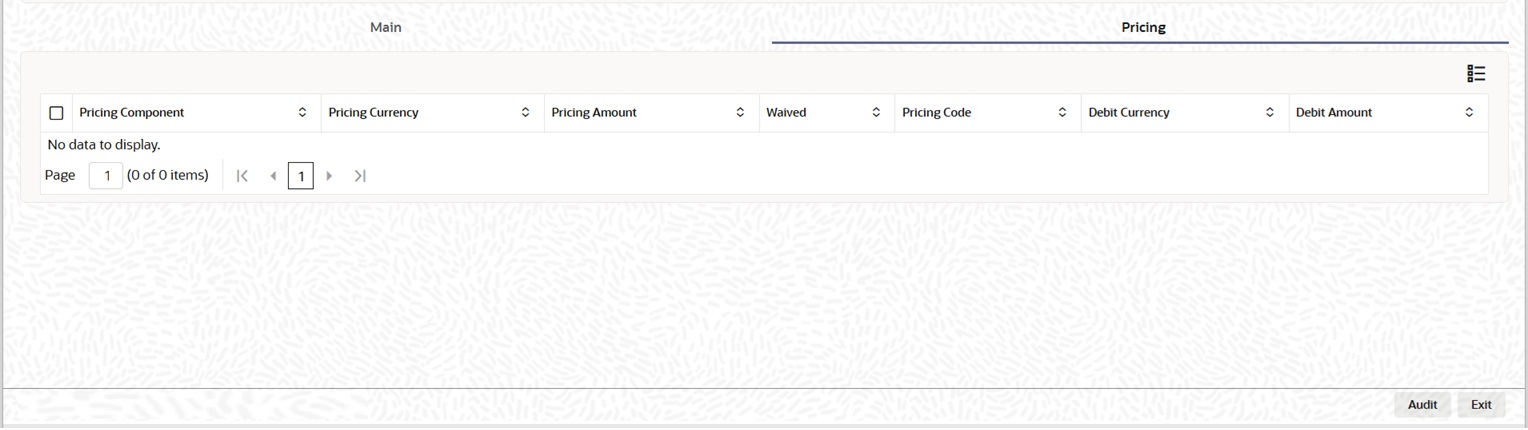Image resolution: width=1528 pixels, height=430 pixels.
Task: Open the grid view options icon
Action: coord(1476,74)
